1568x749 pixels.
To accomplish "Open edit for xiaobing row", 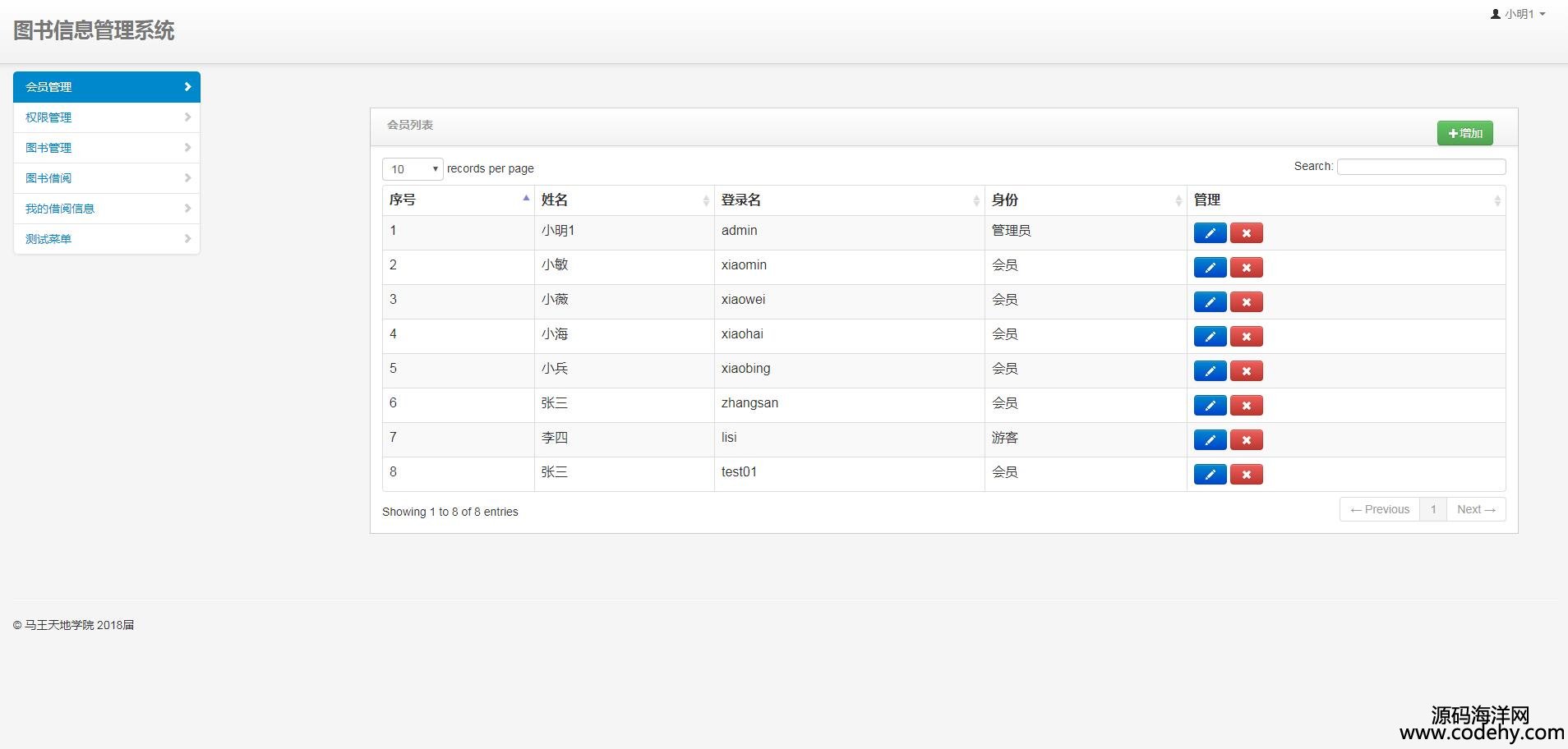I will (1210, 371).
